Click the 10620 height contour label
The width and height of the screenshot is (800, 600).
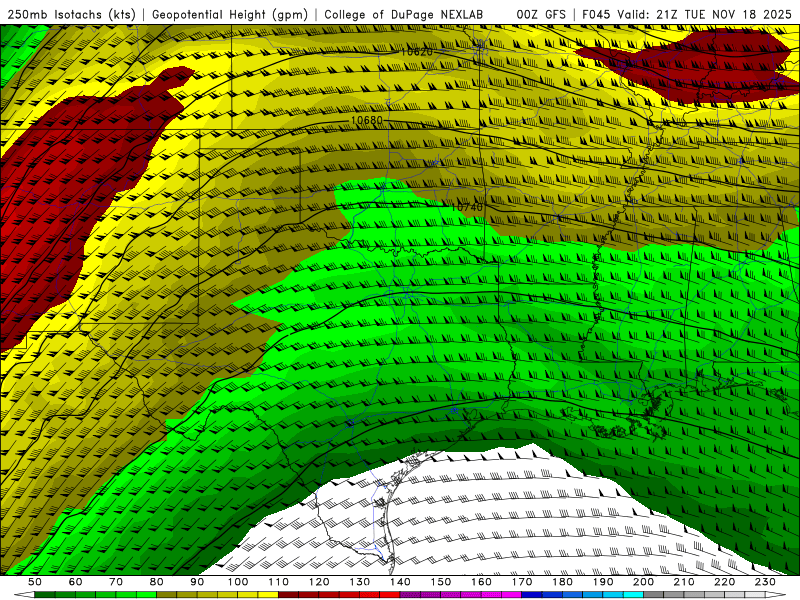point(417,52)
